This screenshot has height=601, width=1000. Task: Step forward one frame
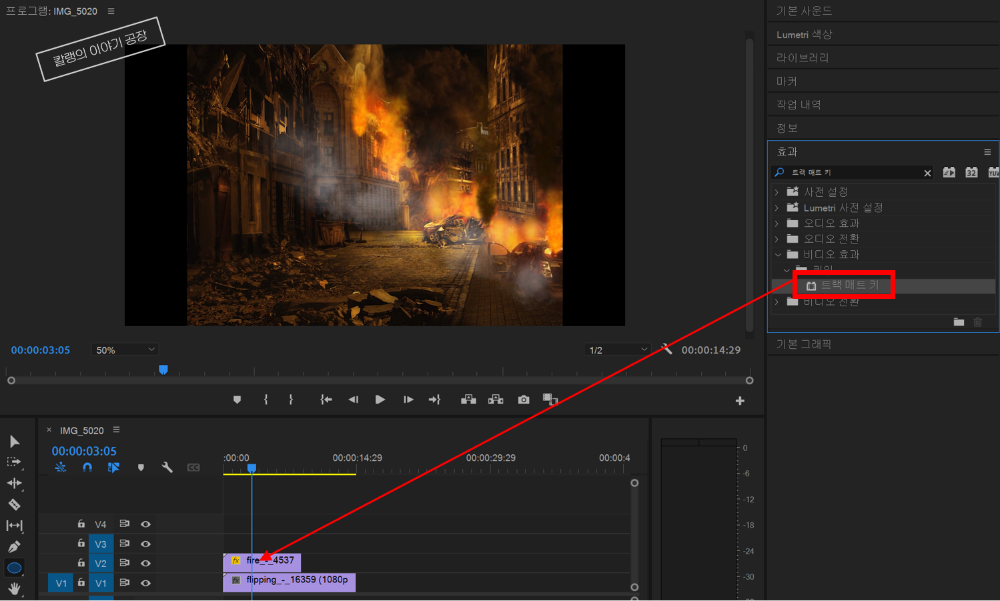[x=408, y=399]
